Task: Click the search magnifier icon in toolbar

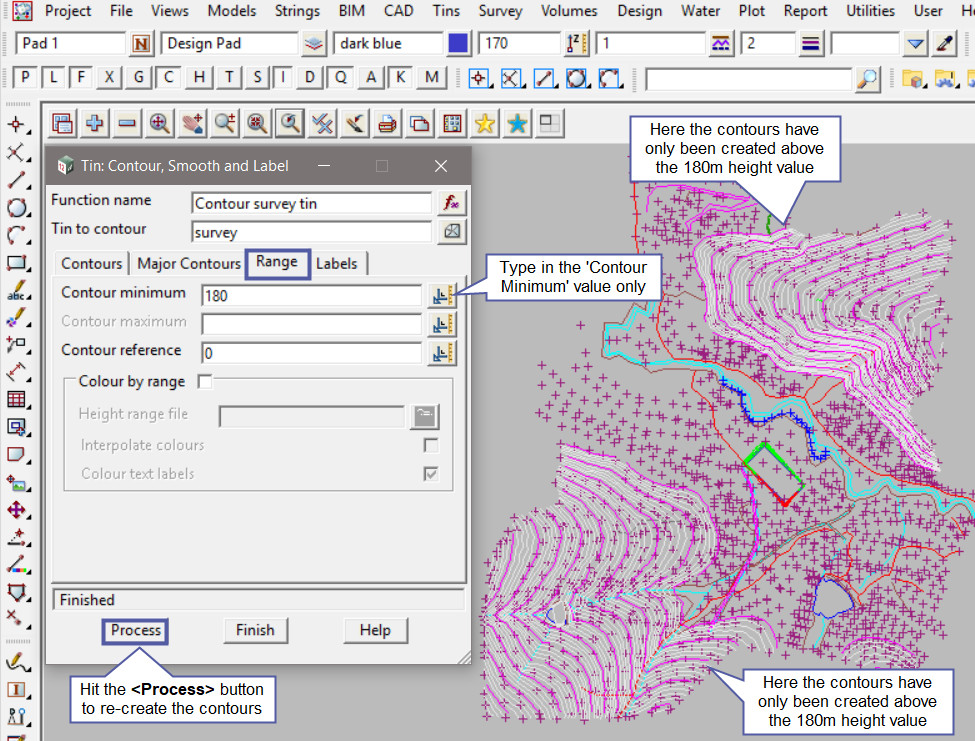Action: 868,78
